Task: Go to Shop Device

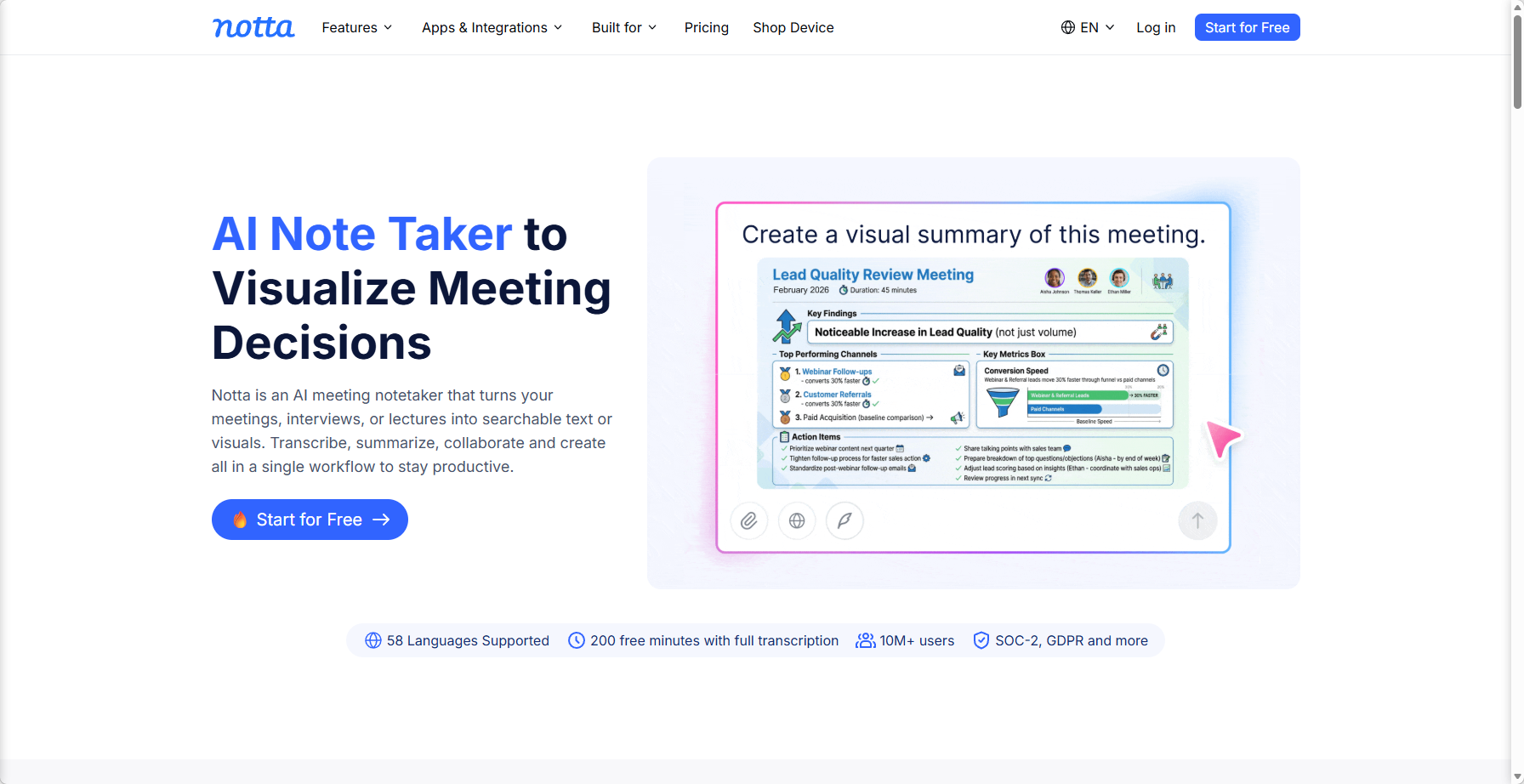Action: point(793,27)
